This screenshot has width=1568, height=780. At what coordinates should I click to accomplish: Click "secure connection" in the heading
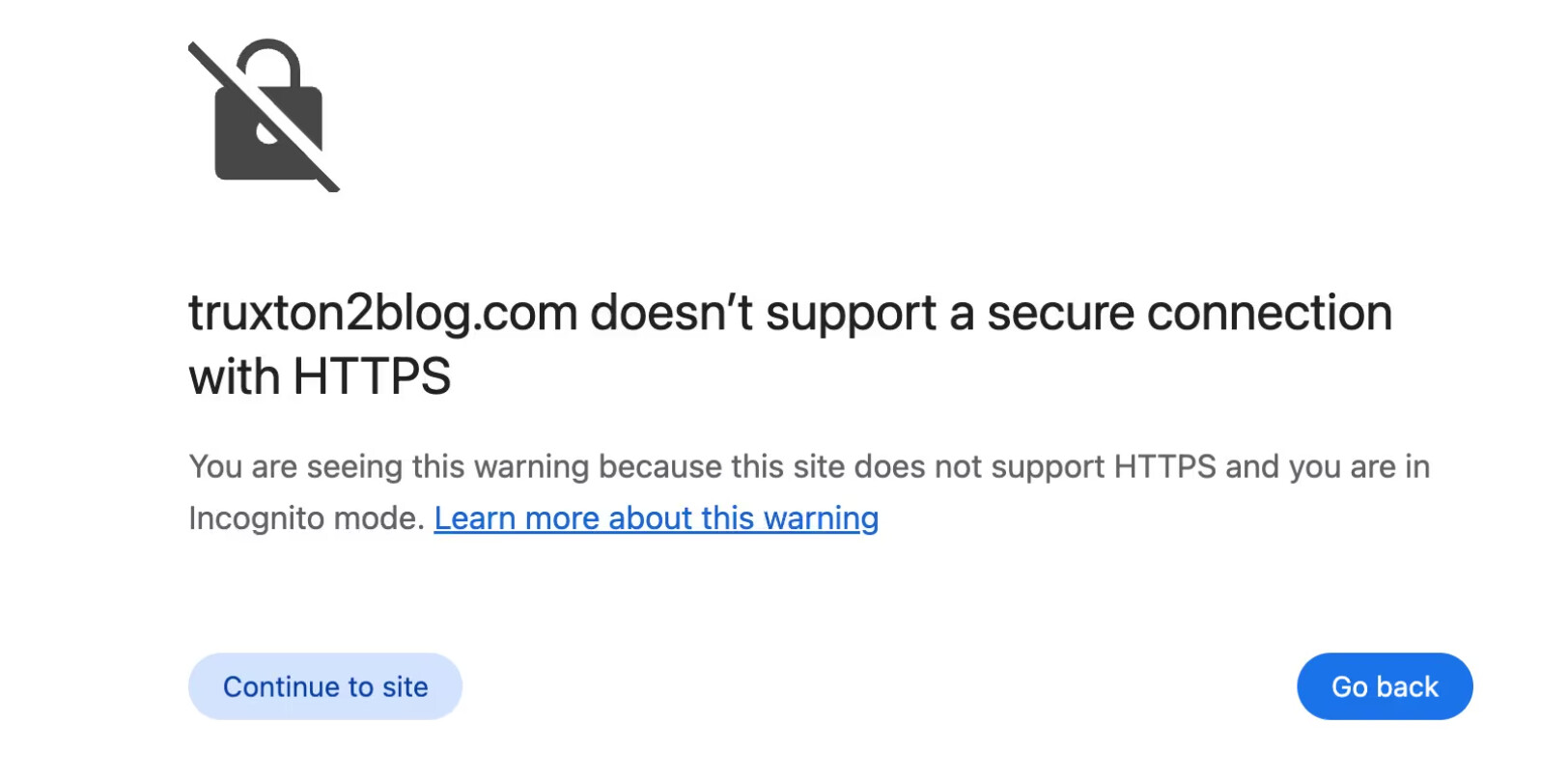(x=1190, y=314)
